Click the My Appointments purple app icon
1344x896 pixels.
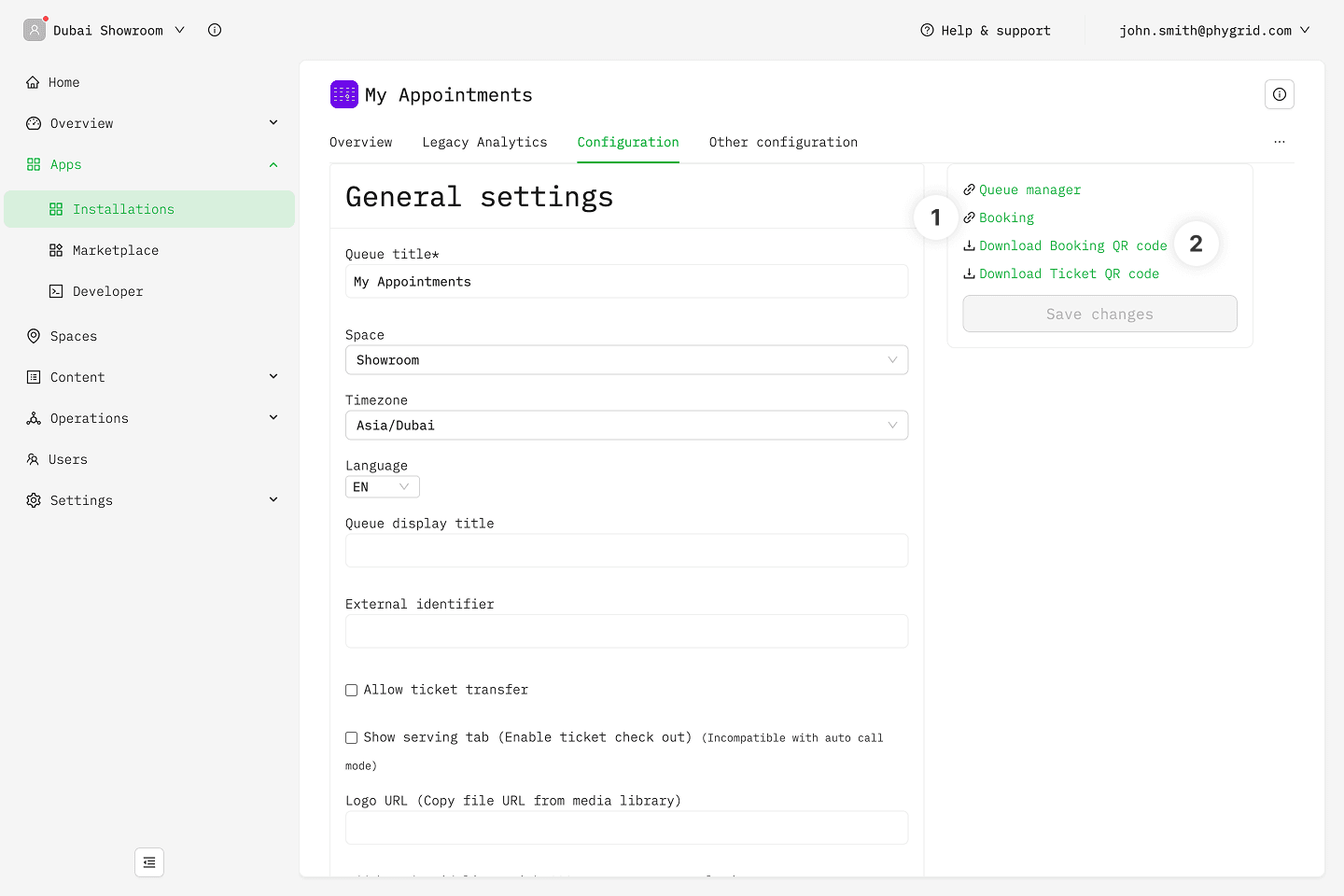point(343,94)
